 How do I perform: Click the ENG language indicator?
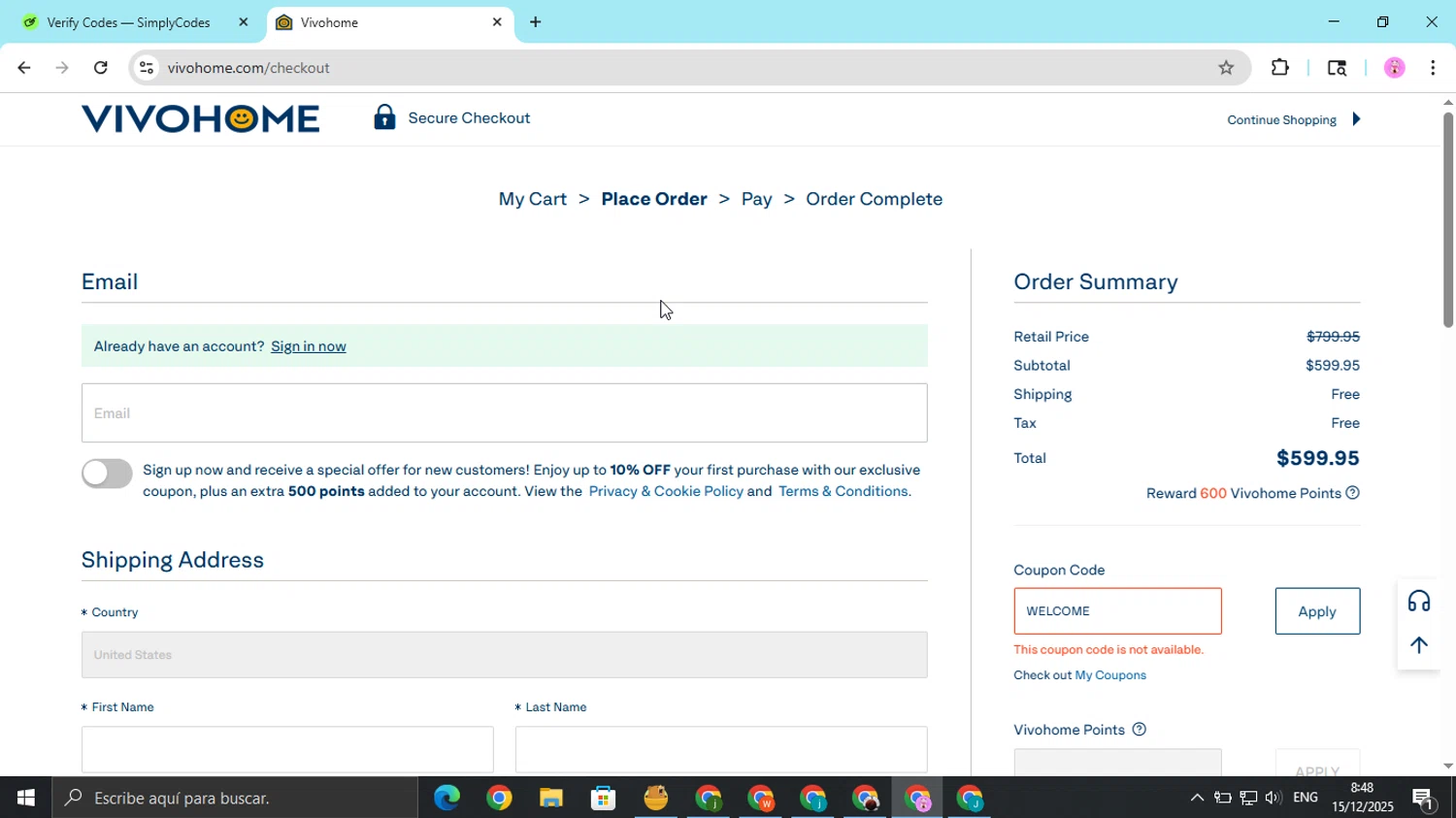[x=1306, y=798]
